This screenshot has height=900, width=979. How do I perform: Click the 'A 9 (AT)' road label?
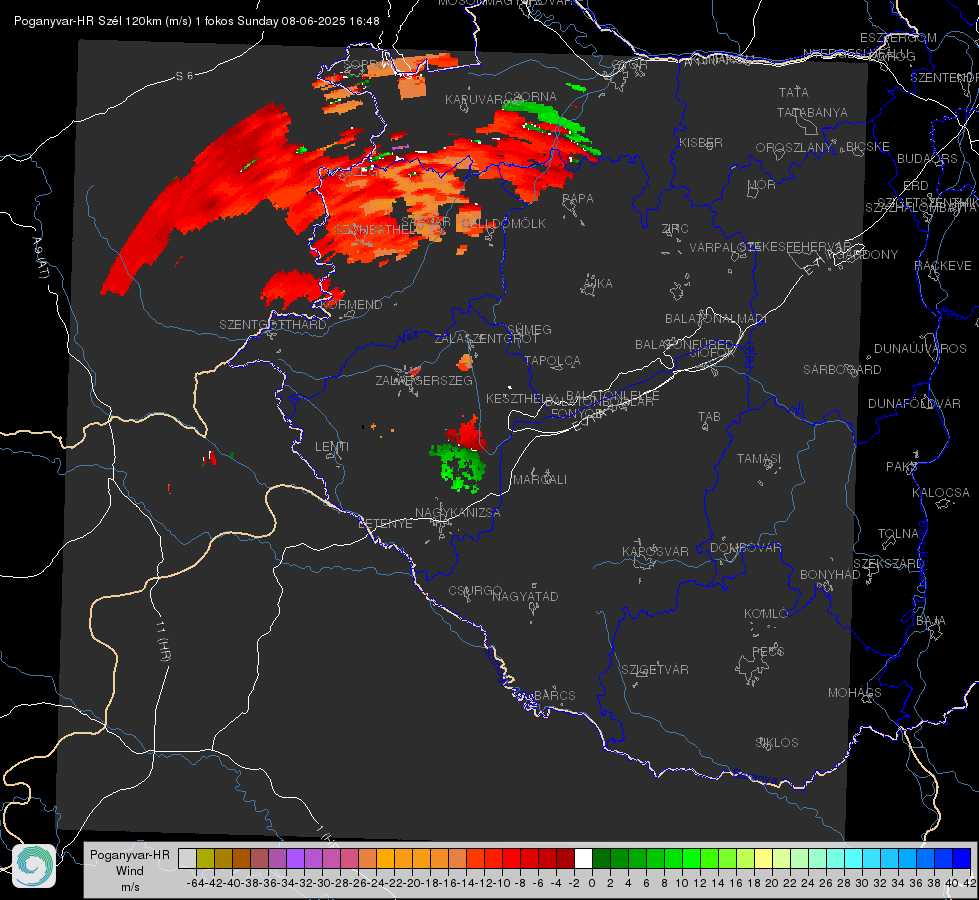click(41, 257)
